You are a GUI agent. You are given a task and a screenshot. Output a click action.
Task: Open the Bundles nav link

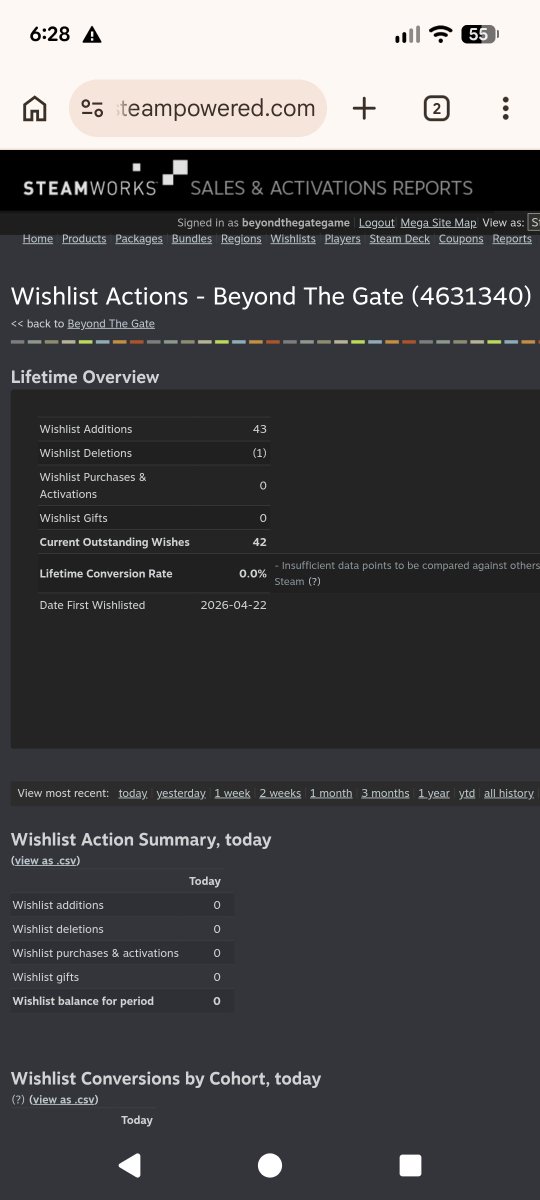coord(192,239)
